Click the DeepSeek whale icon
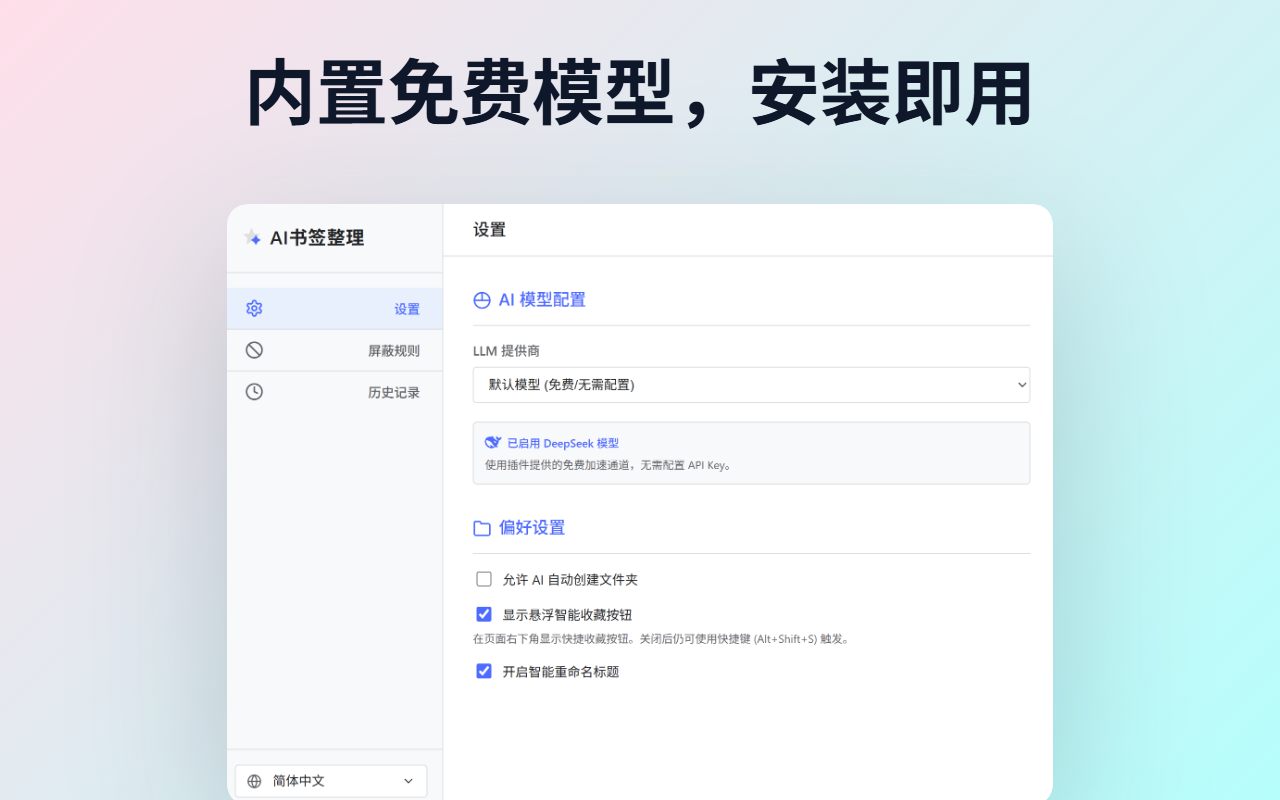This screenshot has width=1280, height=800. coord(492,442)
